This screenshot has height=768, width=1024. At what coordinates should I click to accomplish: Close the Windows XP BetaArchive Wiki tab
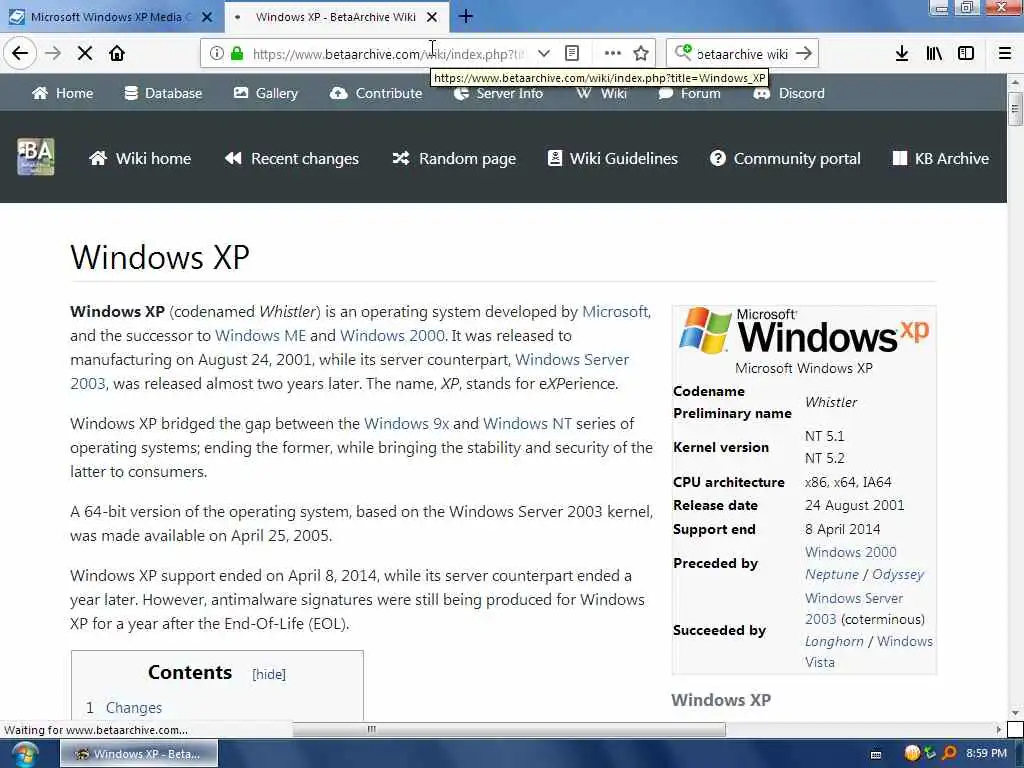click(432, 17)
